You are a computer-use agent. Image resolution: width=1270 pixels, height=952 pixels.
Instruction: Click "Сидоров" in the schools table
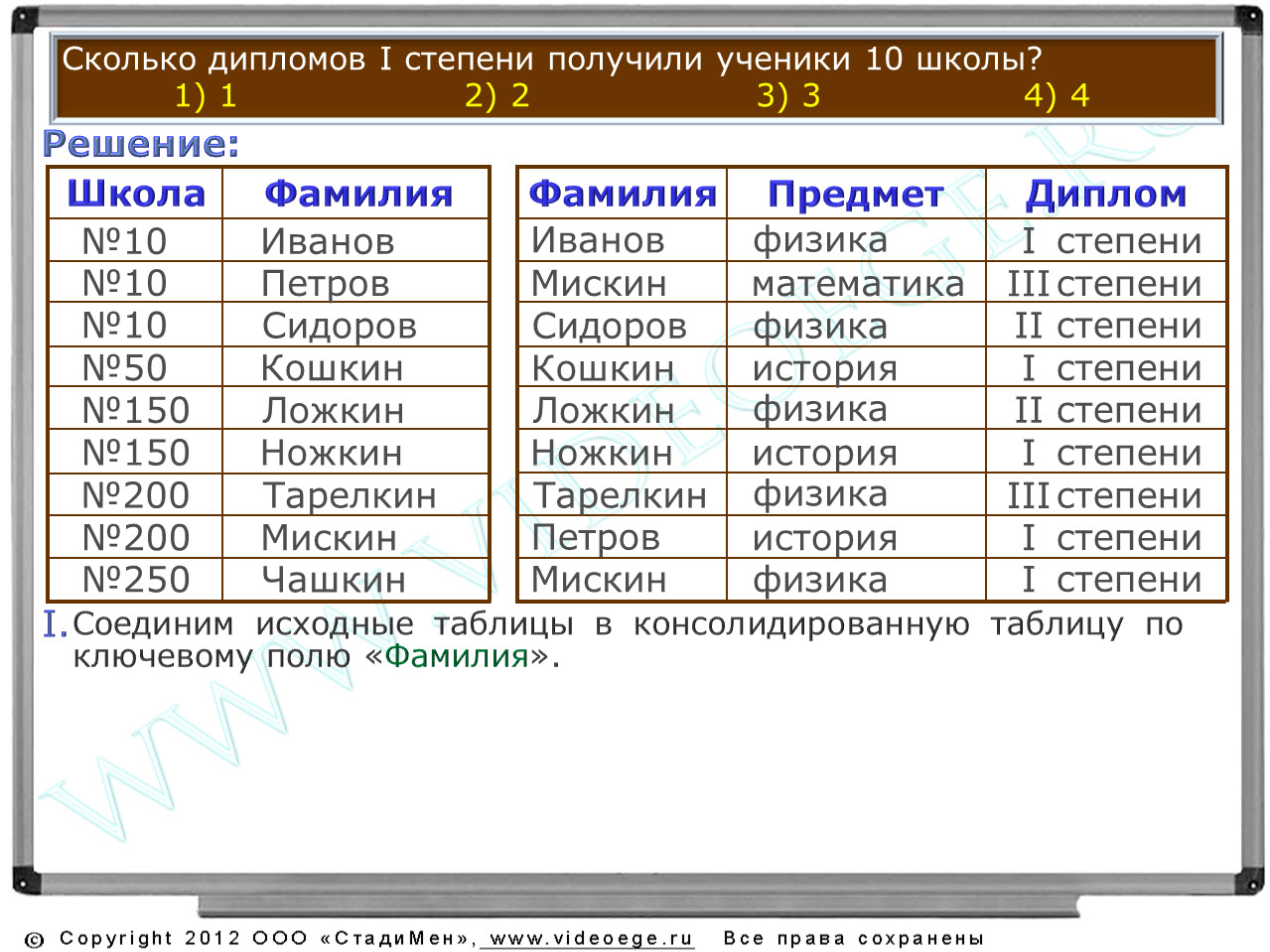339,327
